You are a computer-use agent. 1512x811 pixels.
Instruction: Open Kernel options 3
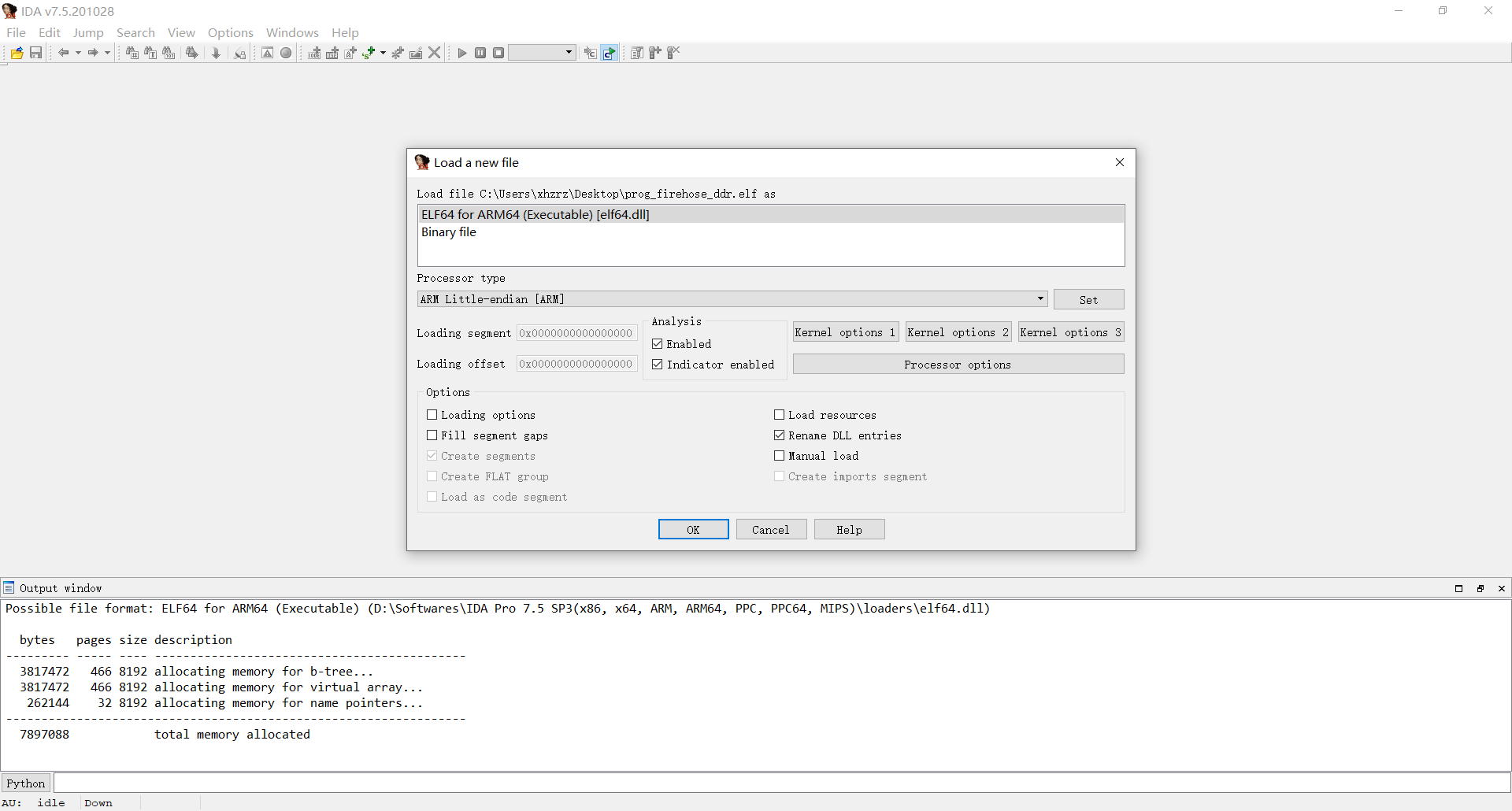[x=1070, y=332]
